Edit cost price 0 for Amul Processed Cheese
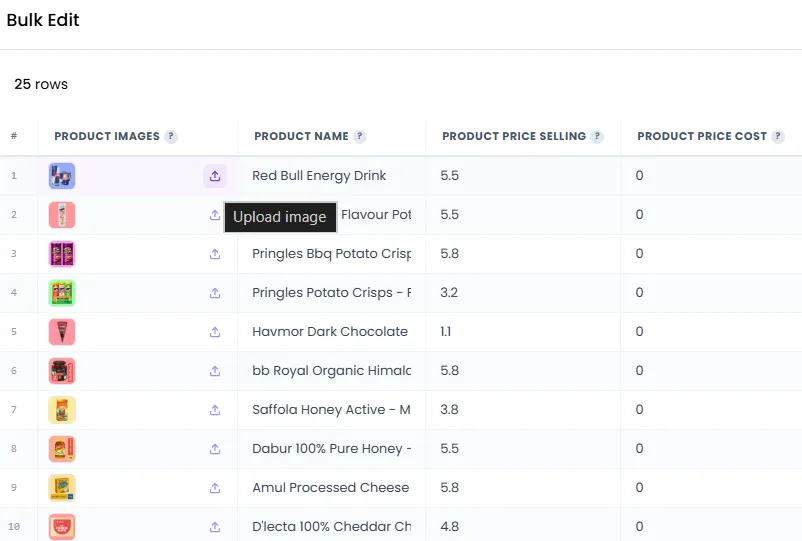 [711, 488]
